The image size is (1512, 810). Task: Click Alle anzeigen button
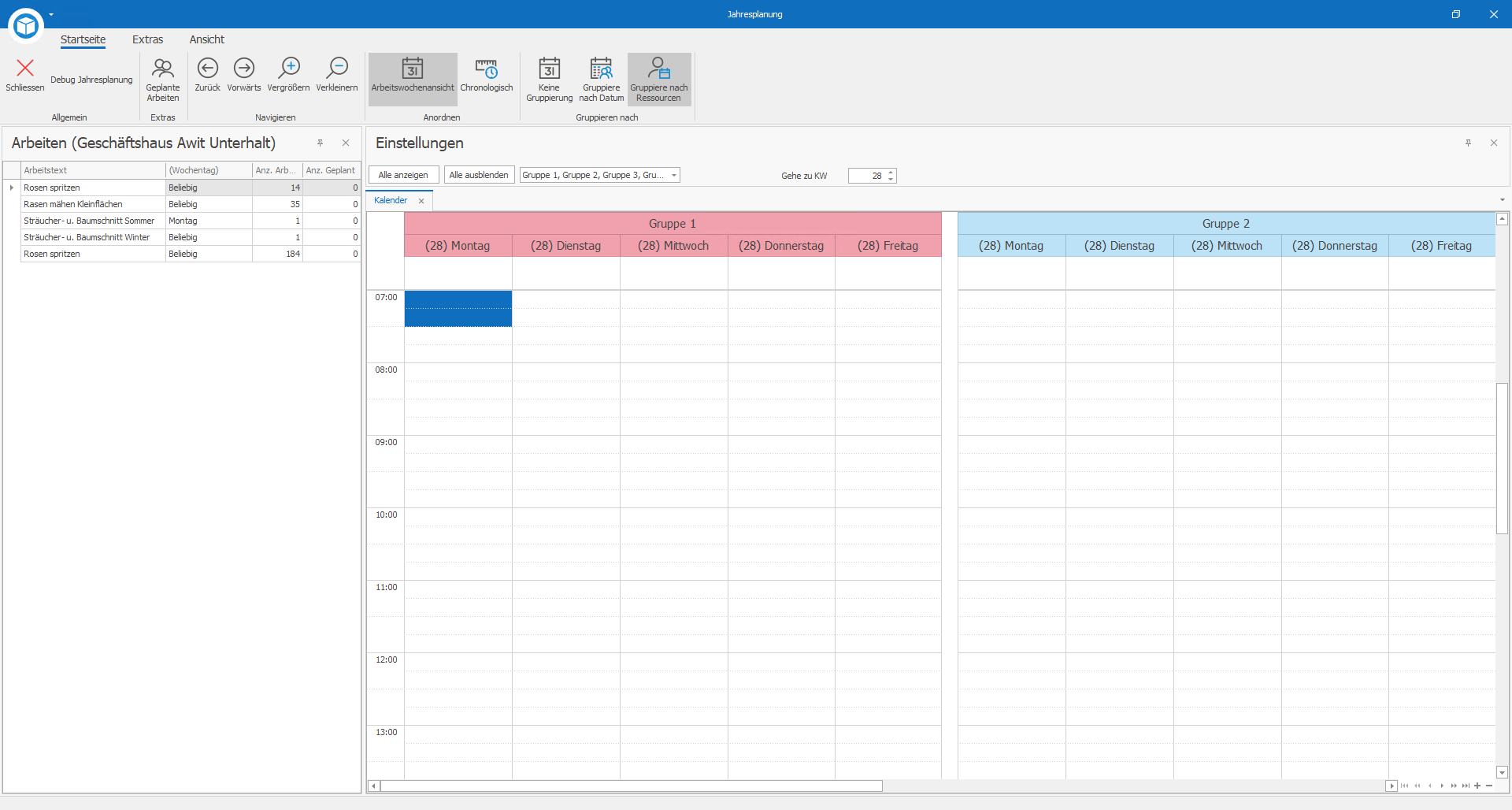pos(403,175)
